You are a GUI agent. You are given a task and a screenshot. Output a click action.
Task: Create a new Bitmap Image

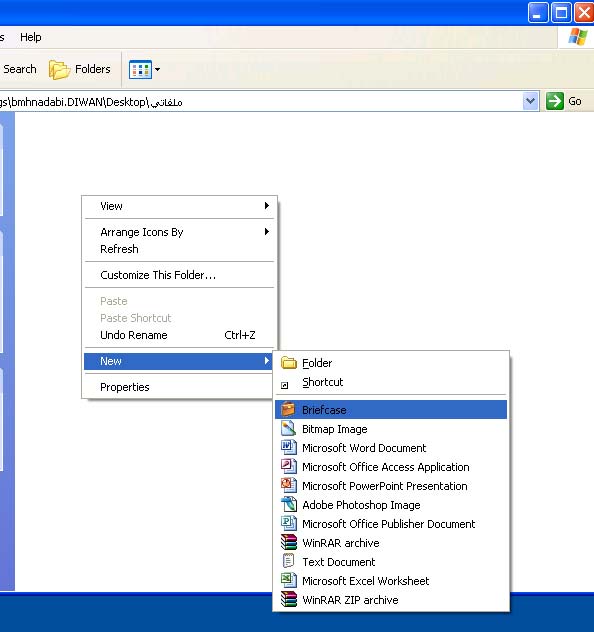(390, 429)
